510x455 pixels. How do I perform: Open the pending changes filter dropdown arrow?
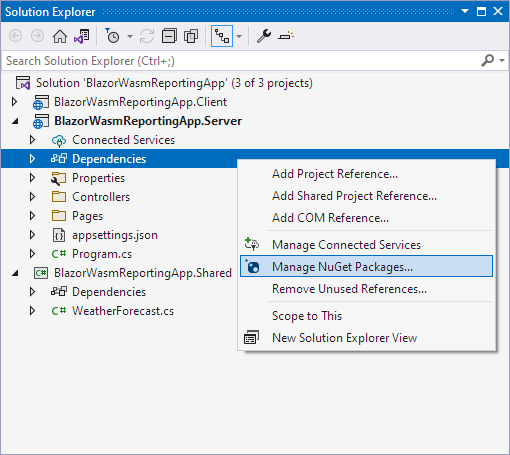pyautogui.click(x=130, y=36)
